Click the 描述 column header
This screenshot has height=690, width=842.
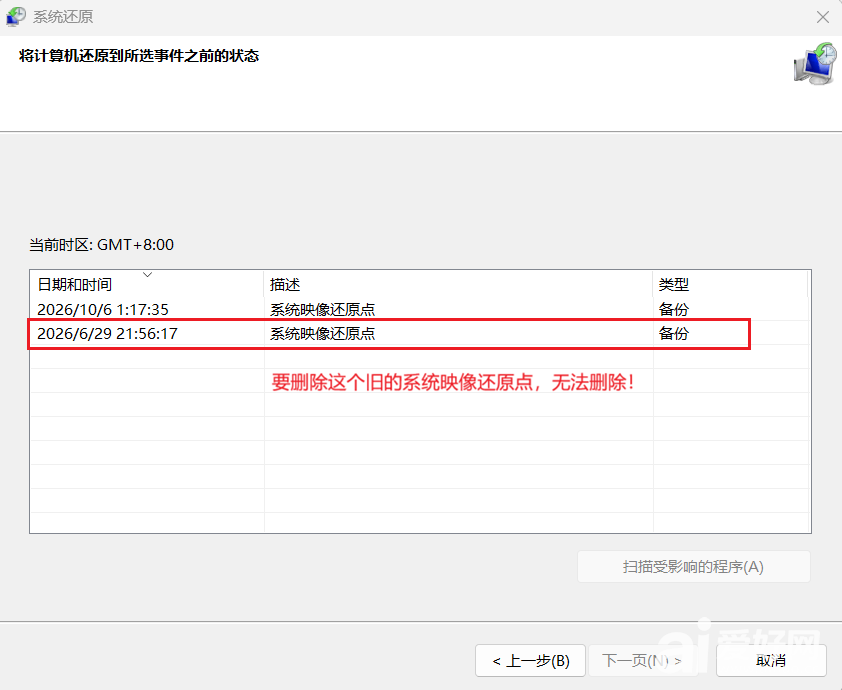pos(458,284)
